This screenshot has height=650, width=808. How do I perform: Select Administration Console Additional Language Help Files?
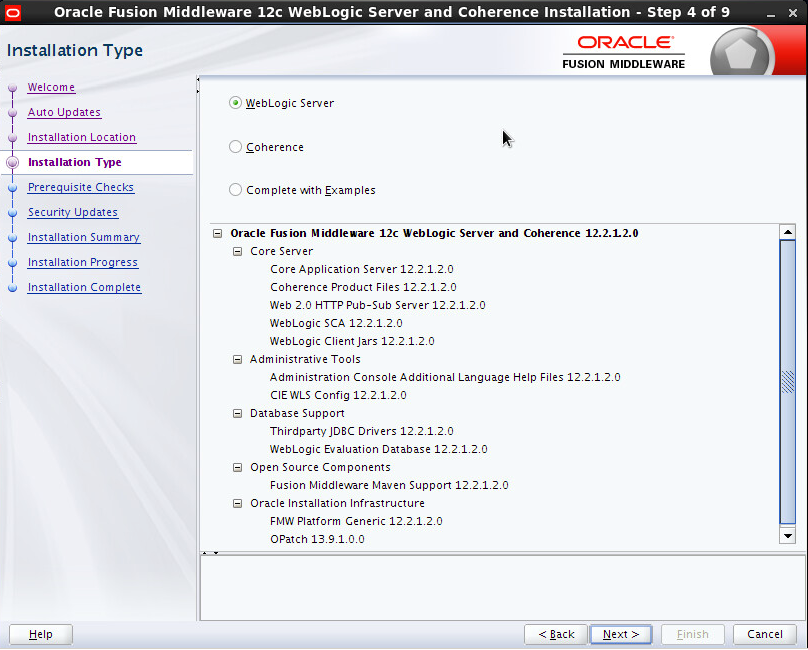445,377
